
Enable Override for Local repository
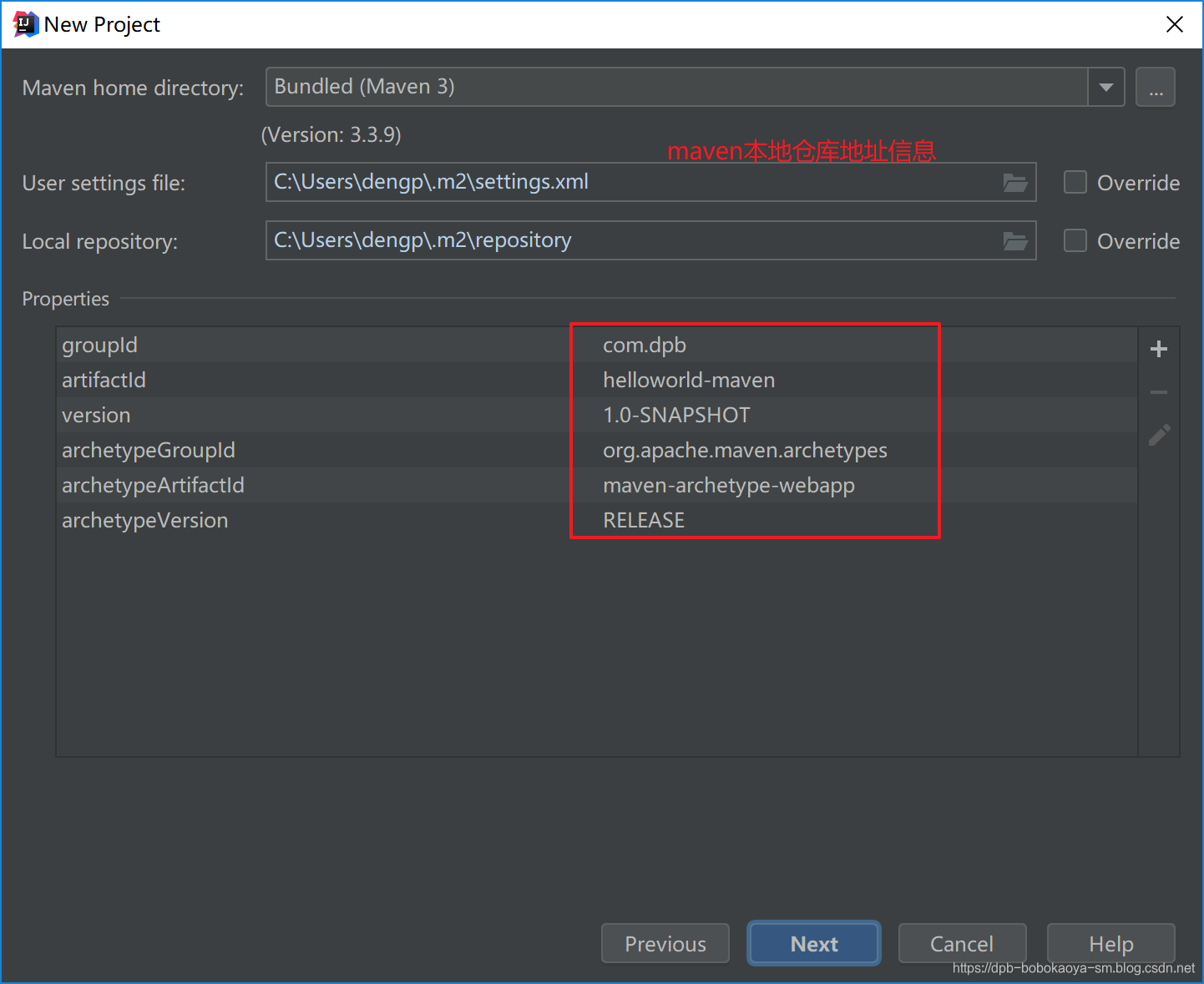[x=1075, y=240]
